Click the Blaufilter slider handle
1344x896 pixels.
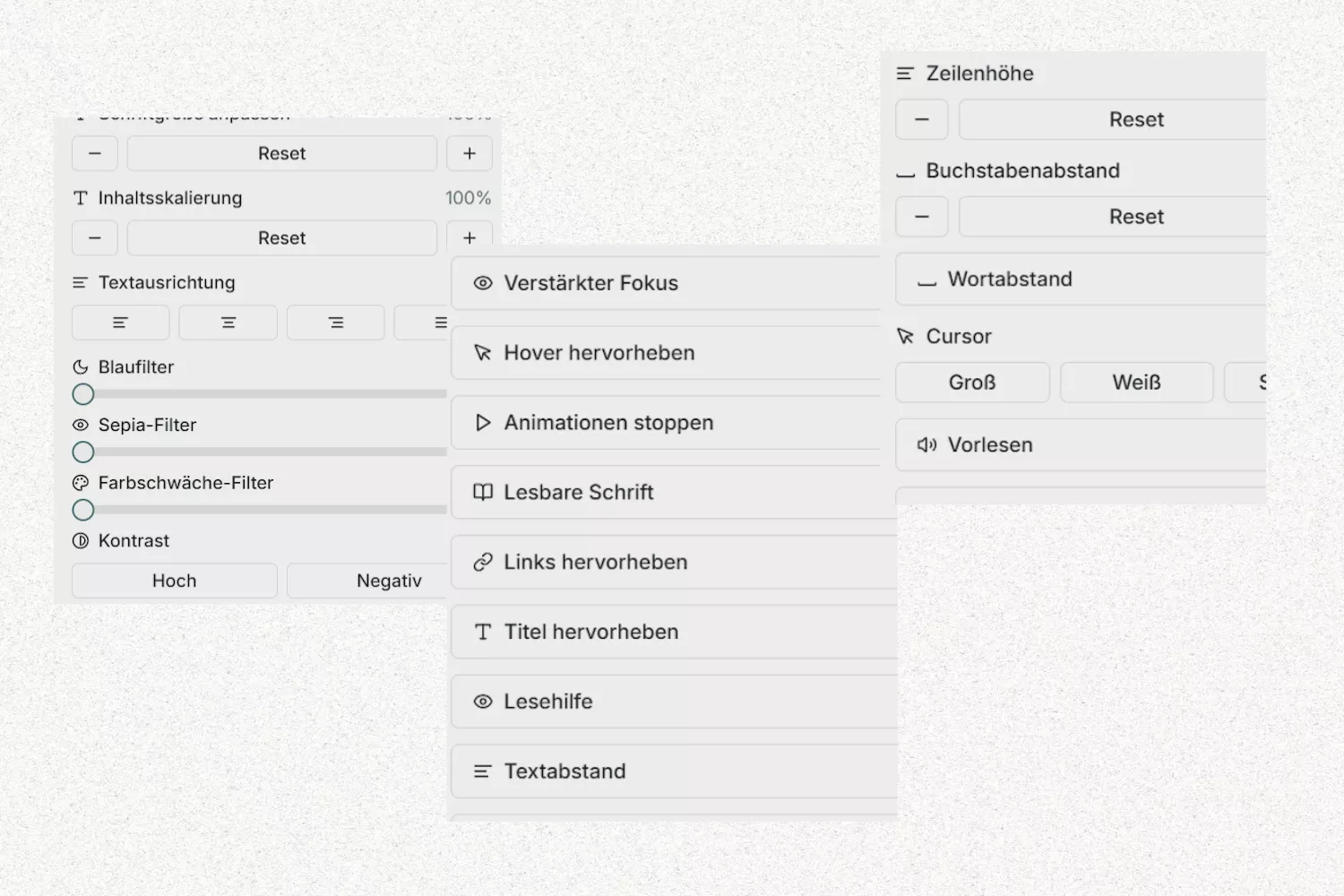point(83,394)
